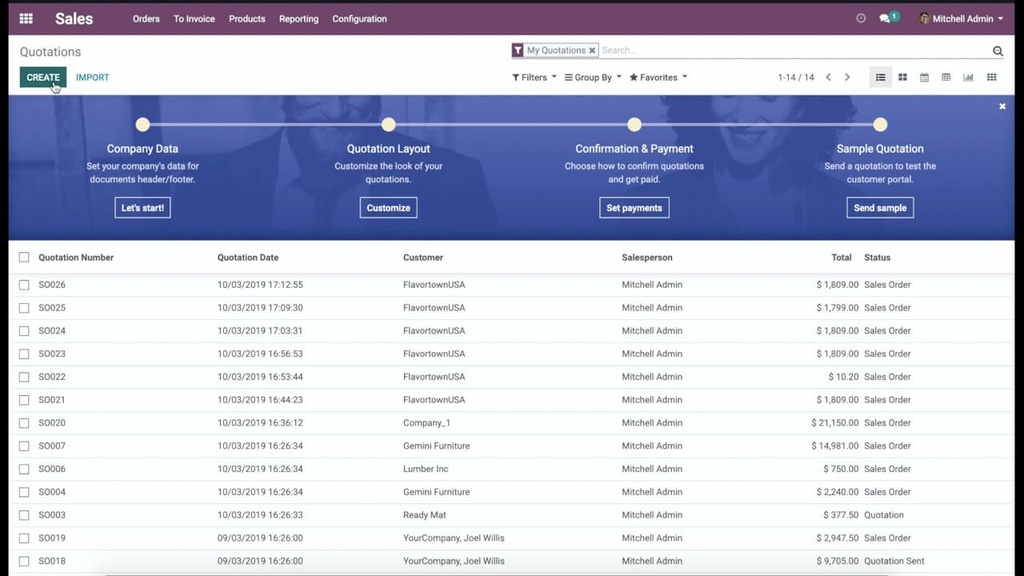The width and height of the screenshot is (1024, 576).
Task: Click customer Company_1 in row S0020
Action: click(x=426, y=423)
